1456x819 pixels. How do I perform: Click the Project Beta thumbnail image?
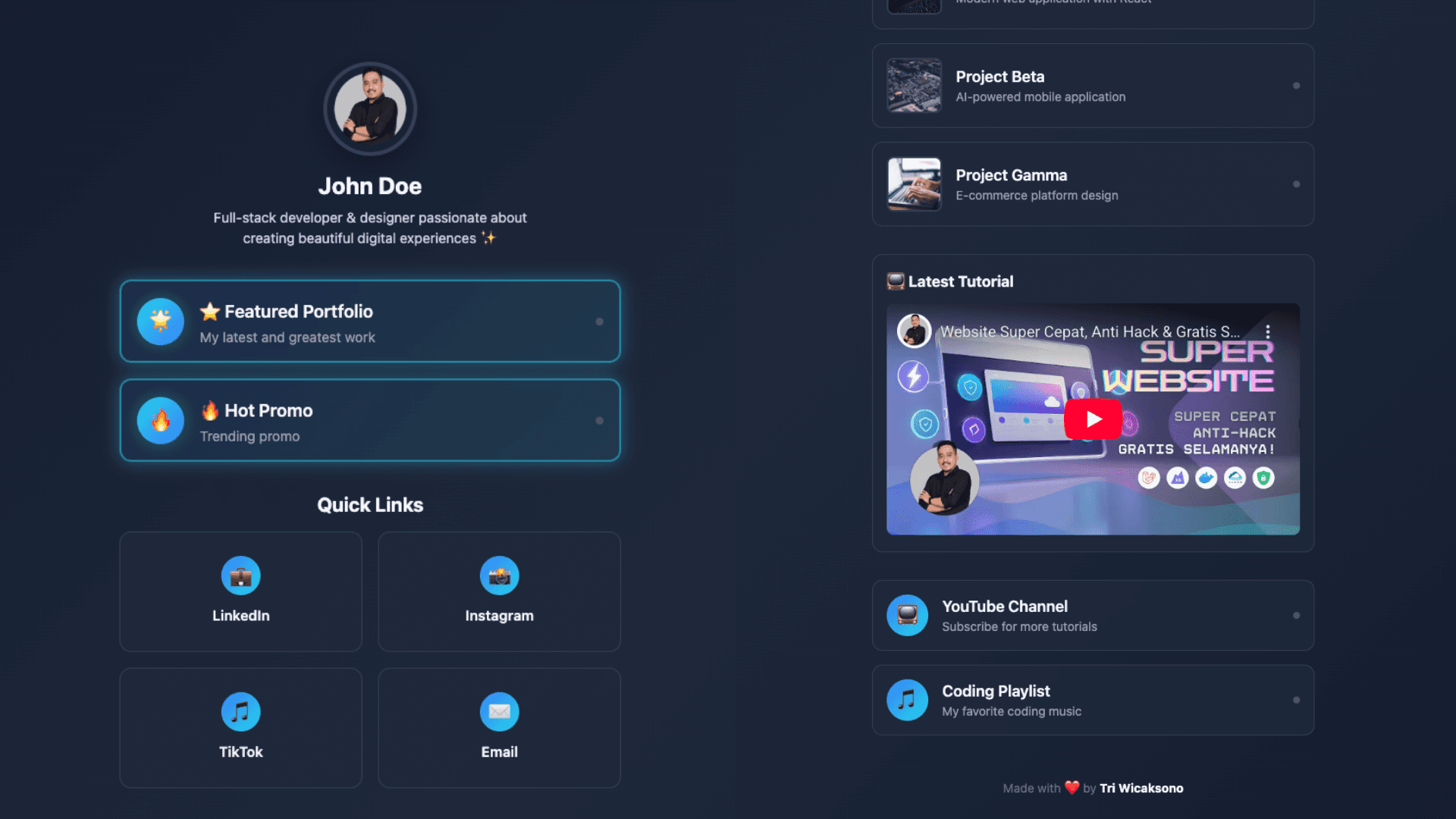point(915,86)
